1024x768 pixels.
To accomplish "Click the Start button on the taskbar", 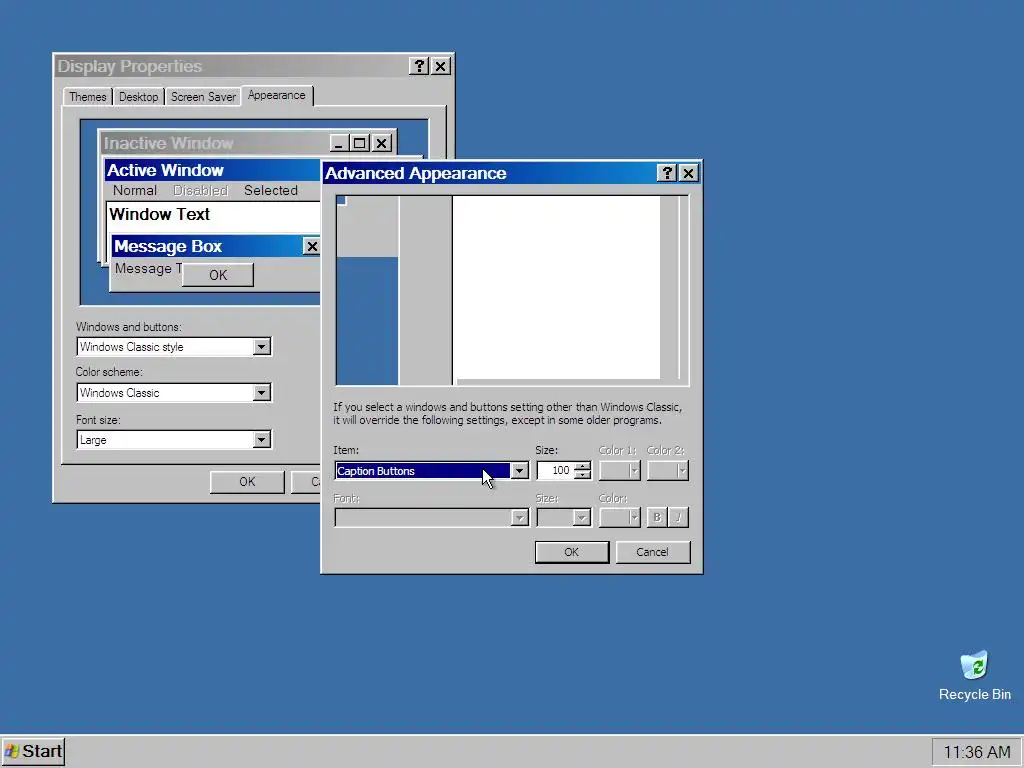I will coord(33,752).
